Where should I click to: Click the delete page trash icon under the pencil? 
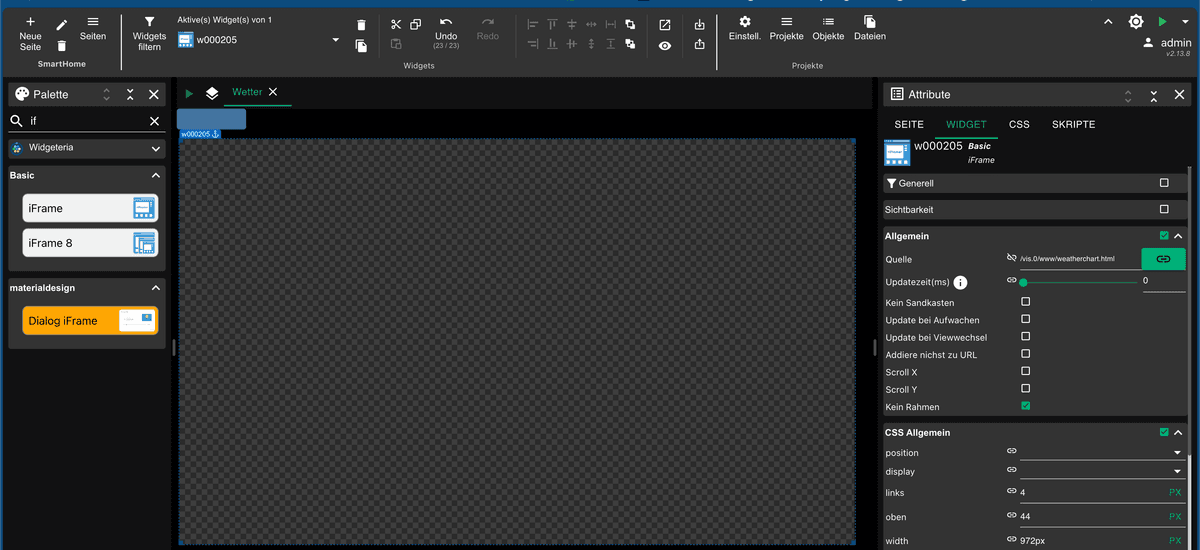point(62,46)
